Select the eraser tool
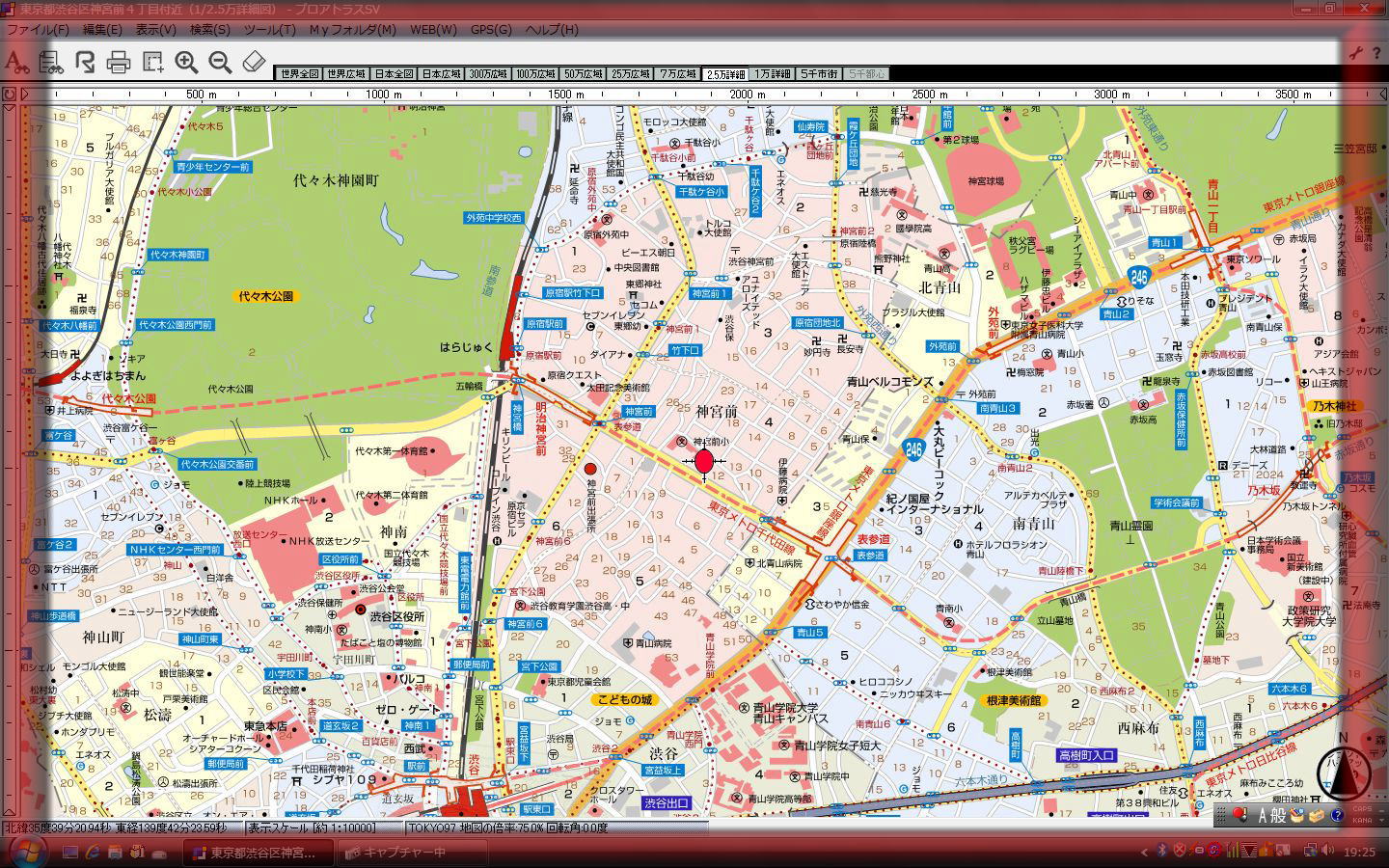This screenshot has width=1389, height=868. (x=253, y=63)
